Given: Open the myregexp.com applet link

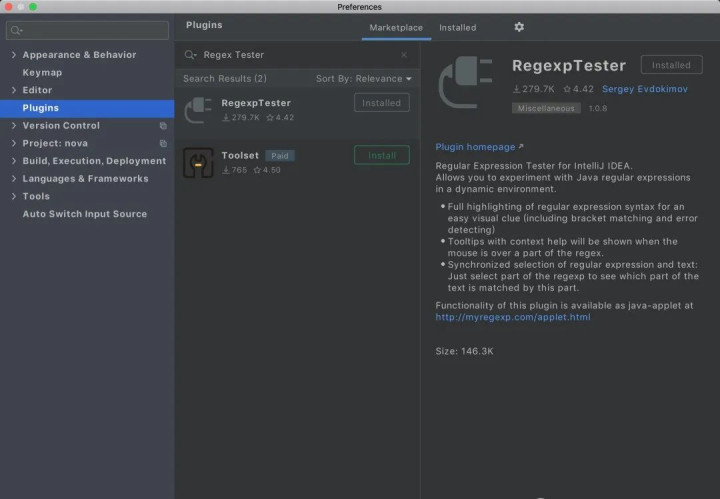Looking at the screenshot, I should (x=512, y=317).
